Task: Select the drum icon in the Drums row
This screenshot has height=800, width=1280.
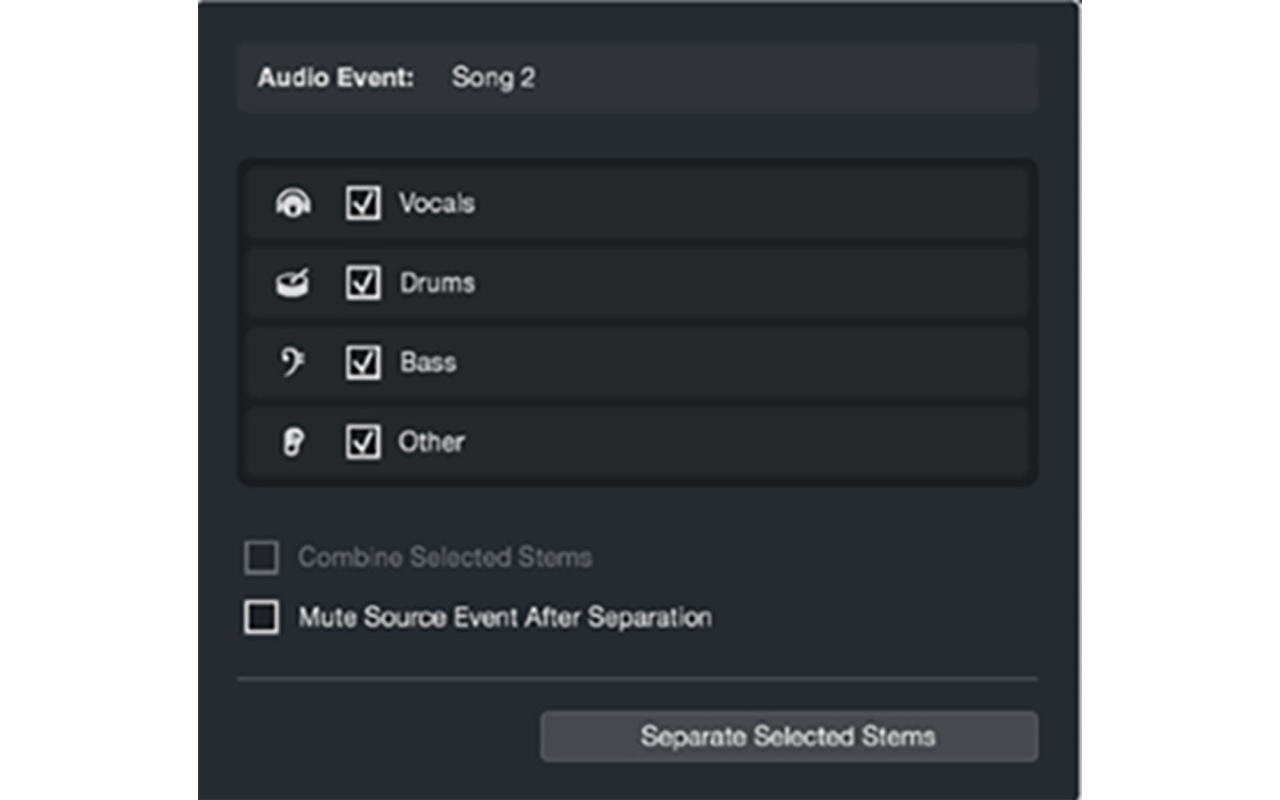Action: click(x=291, y=283)
